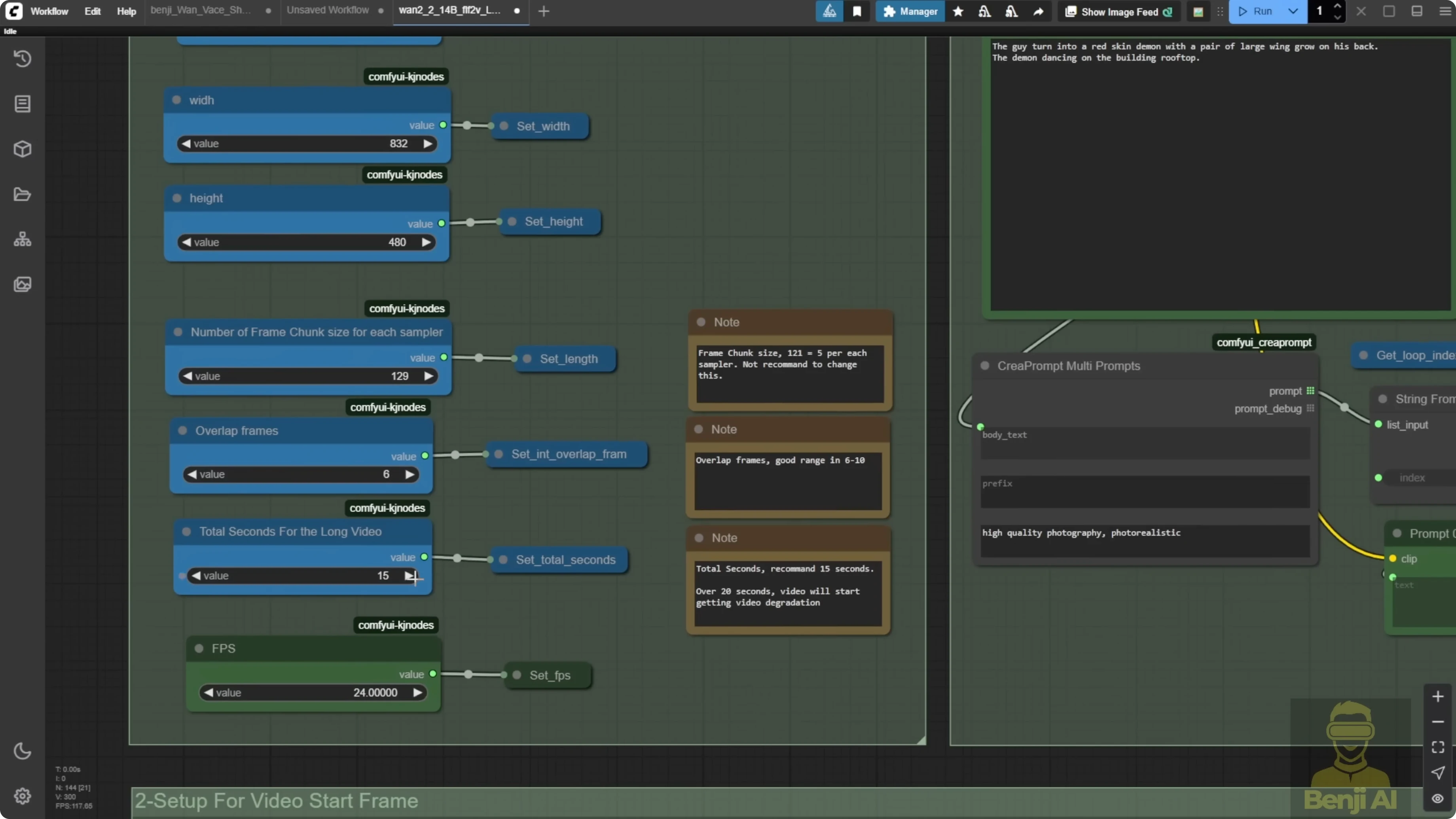Viewport: 1456px width, 819px height.
Task: Expand the Run button options dropdown
Action: 1293,11
